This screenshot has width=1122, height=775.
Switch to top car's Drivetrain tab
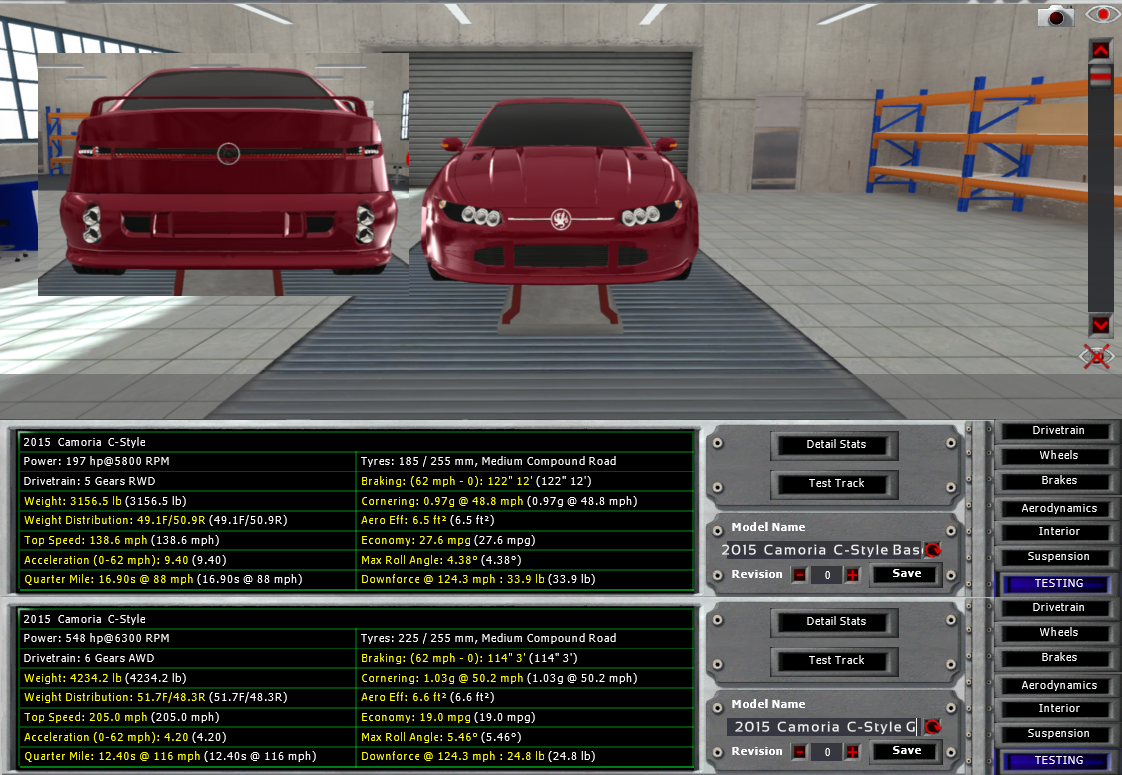1058,431
